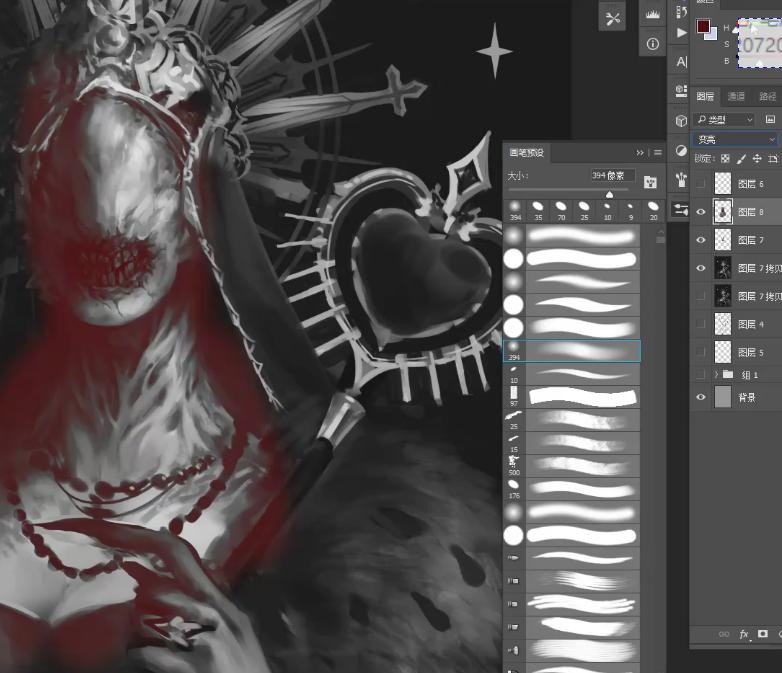
Task: Expand the 组 1 layer group
Action: pyautogui.click(x=716, y=374)
